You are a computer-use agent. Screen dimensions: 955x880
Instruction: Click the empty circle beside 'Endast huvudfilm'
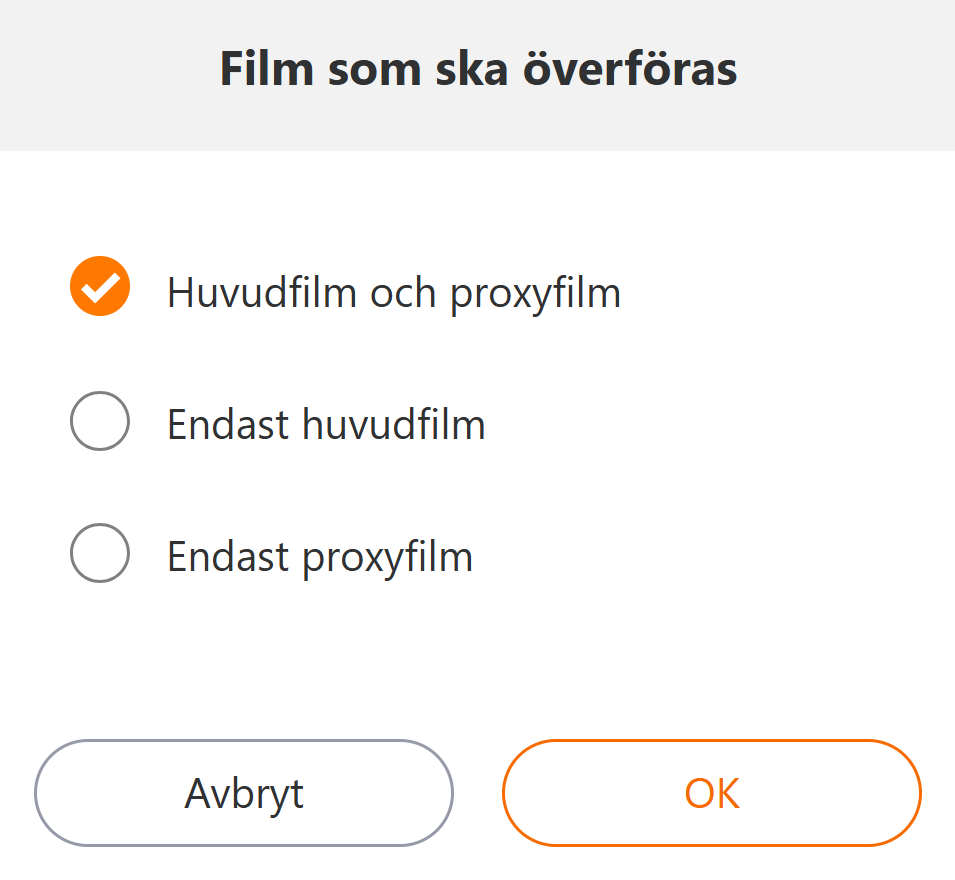coord(100,421)
